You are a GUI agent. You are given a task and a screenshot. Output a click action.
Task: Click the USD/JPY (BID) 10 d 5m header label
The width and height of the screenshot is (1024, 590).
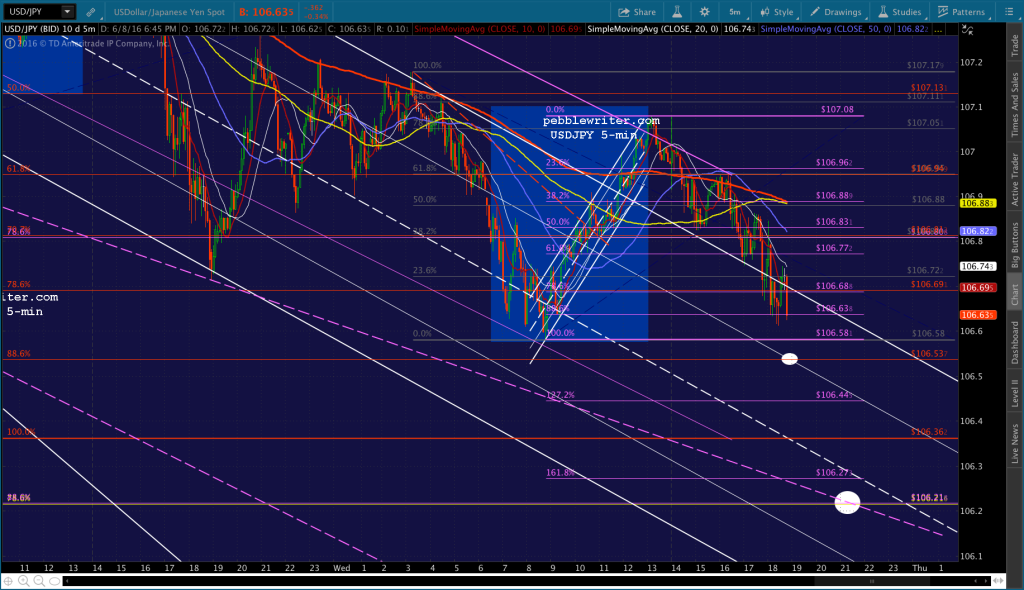pyautogui.click(x=50, y=29)
